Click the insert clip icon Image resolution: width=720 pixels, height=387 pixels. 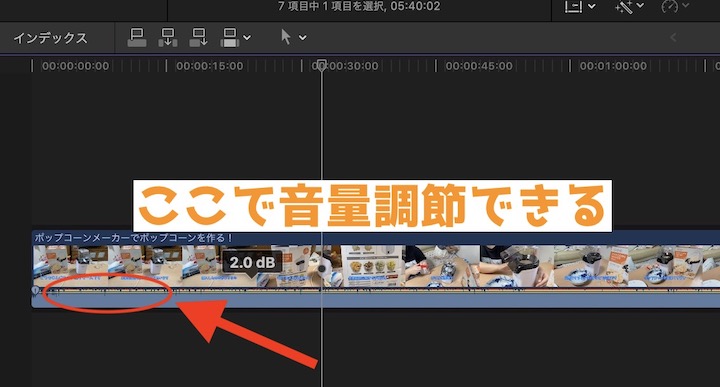pyautogui.click(x=168, y=38)
